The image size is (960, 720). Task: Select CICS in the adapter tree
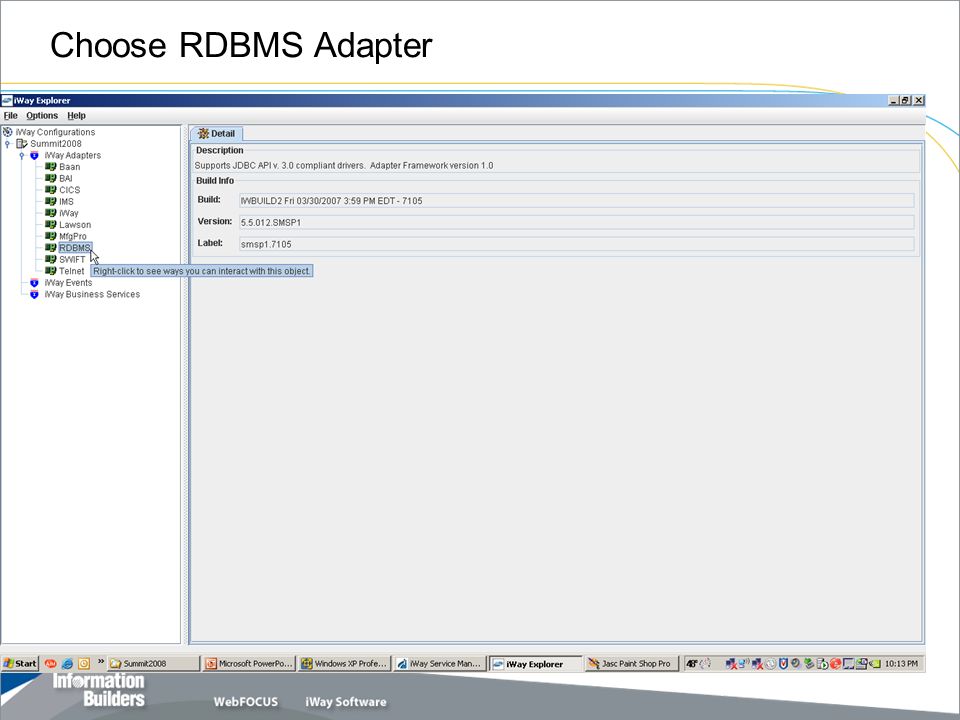tap(69, 190)
